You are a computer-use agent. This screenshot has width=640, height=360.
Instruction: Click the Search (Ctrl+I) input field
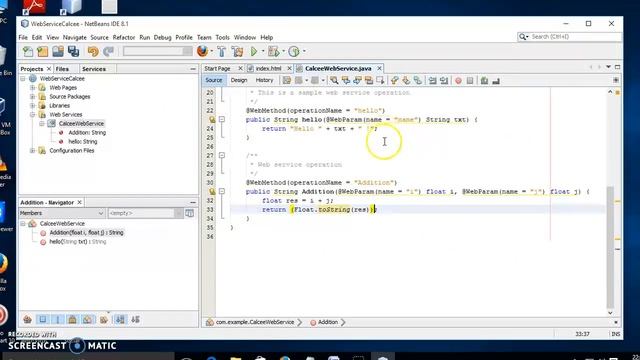tap(575, 37)
